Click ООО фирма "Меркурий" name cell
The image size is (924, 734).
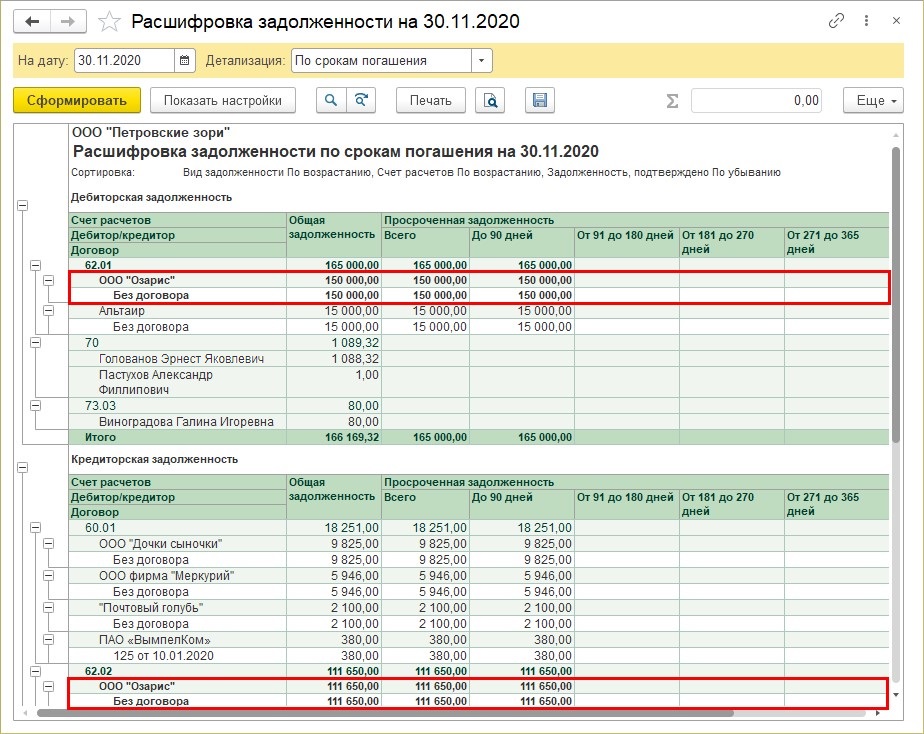[177, 576]
